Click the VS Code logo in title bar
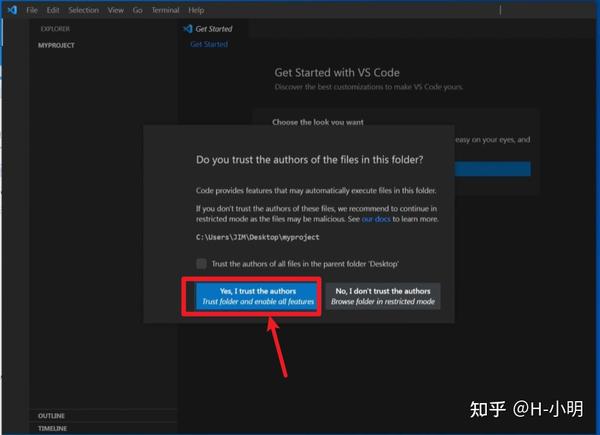 coord(12,10)
